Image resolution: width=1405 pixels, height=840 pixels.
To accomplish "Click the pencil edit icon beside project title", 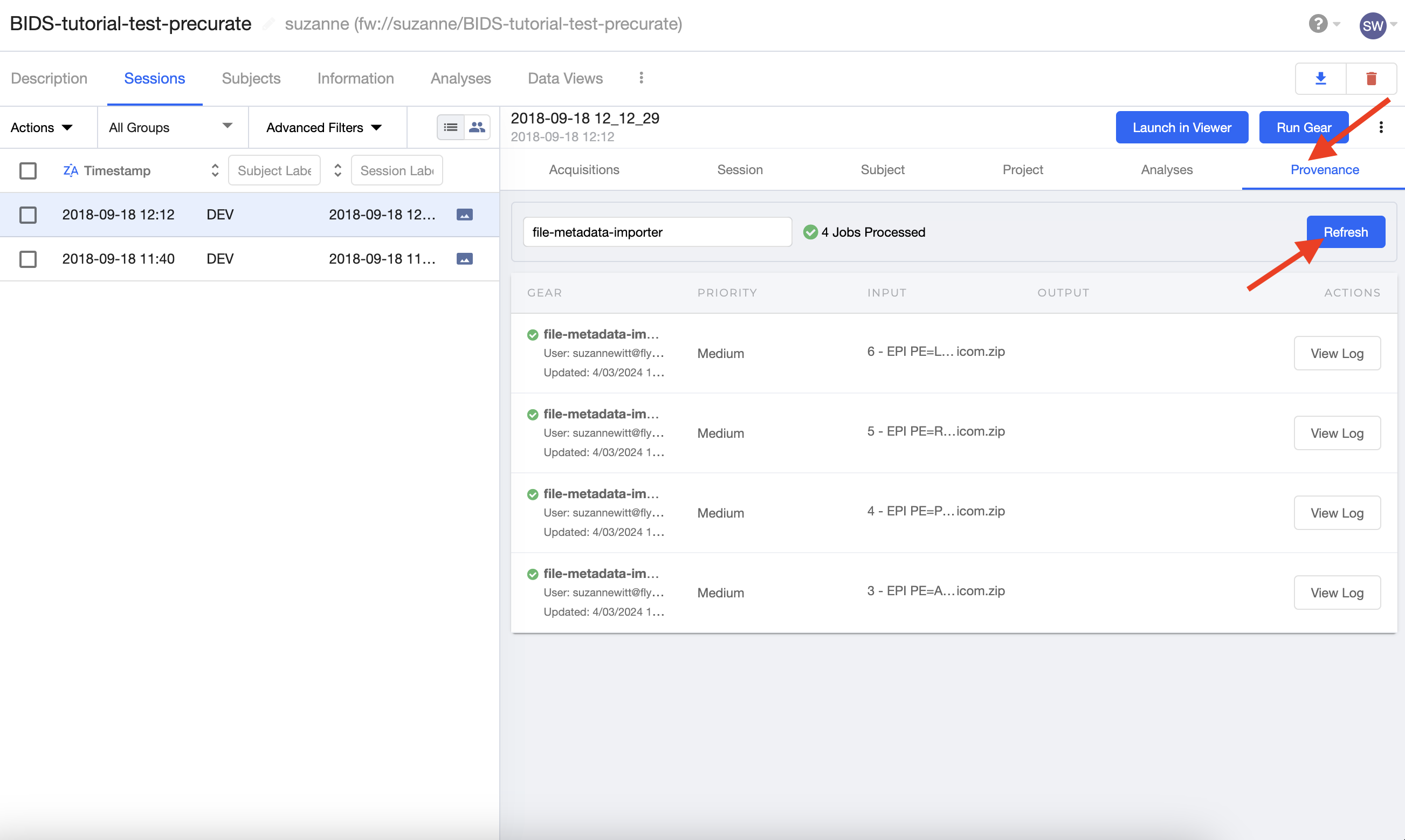I will click(x=269, y=24).
